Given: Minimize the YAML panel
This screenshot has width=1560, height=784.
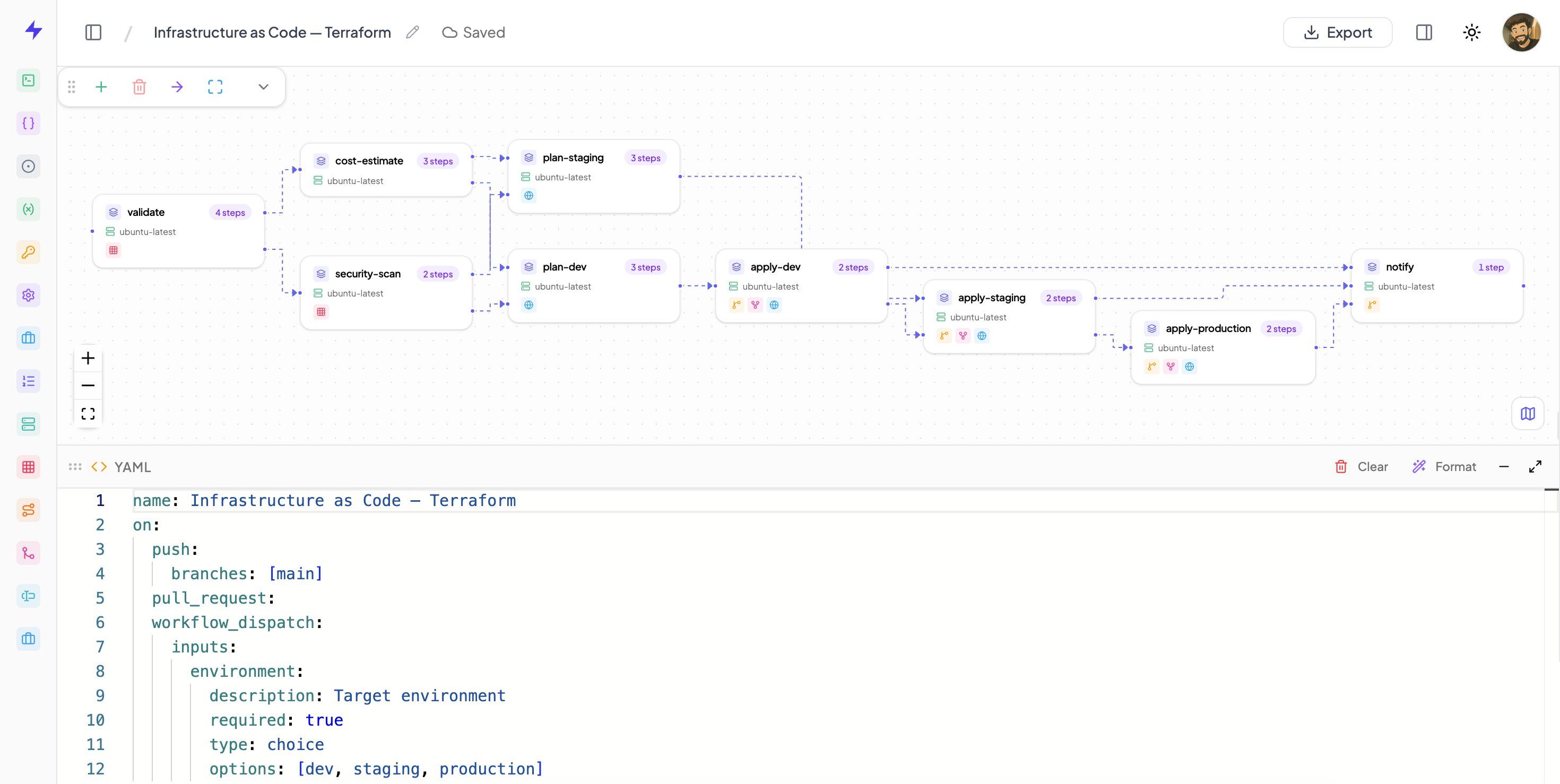Looking at the screenshot, I should coord(1504,467).
